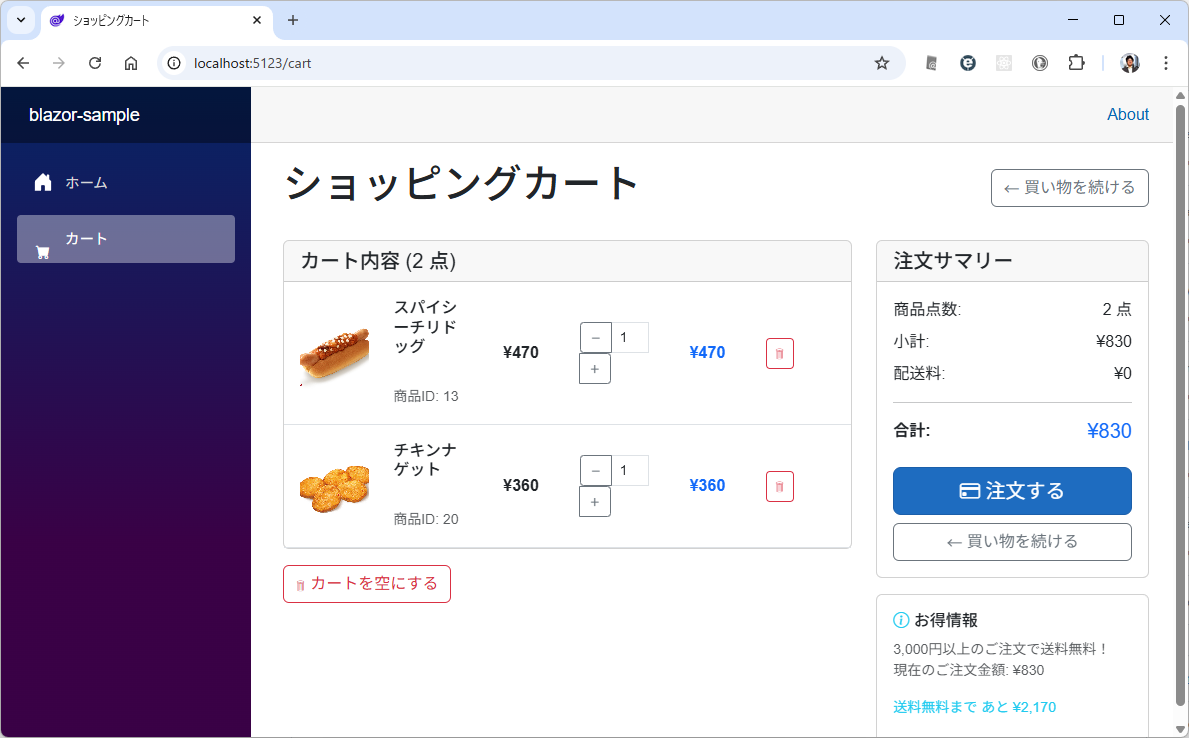Click the スパイシーチリドッグ product thumbnail
The height and width of the screenshot is (738, 1189).
click(x=334, y=353)
